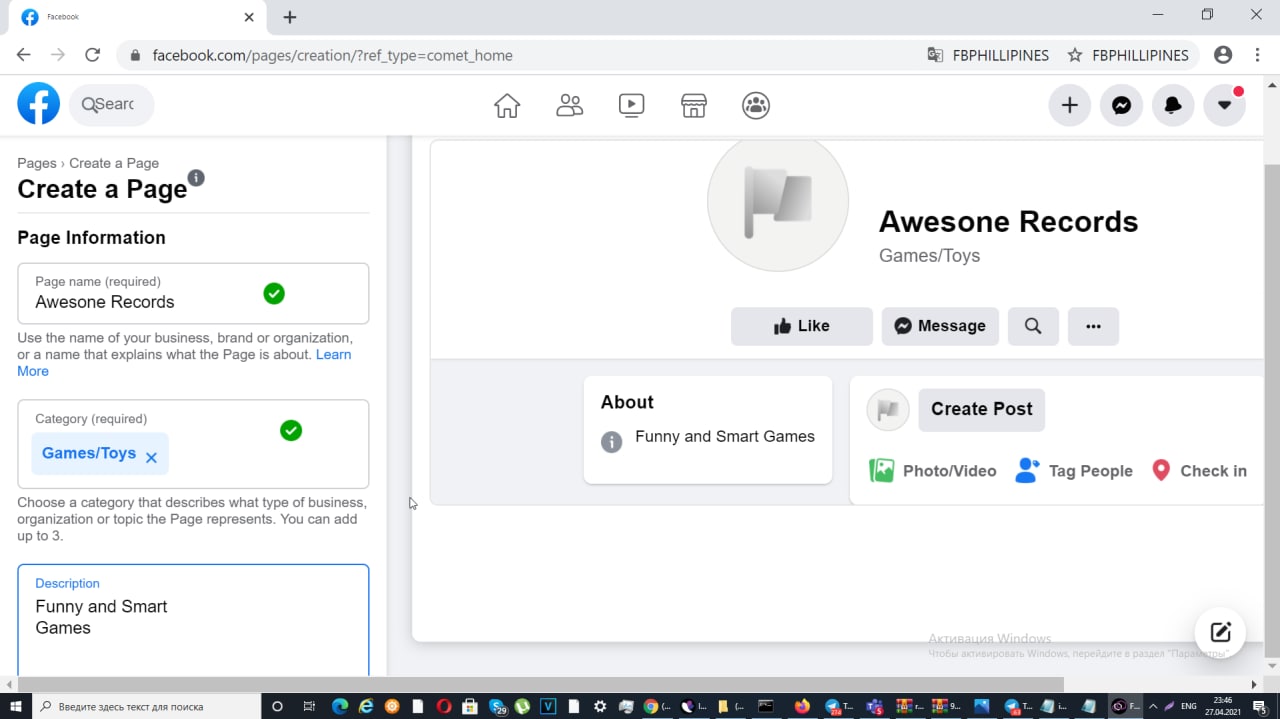Open a new browser tab with plus
Viewport: 1280px width, 719px height.
pyautogui.click(x=290, y=17)
